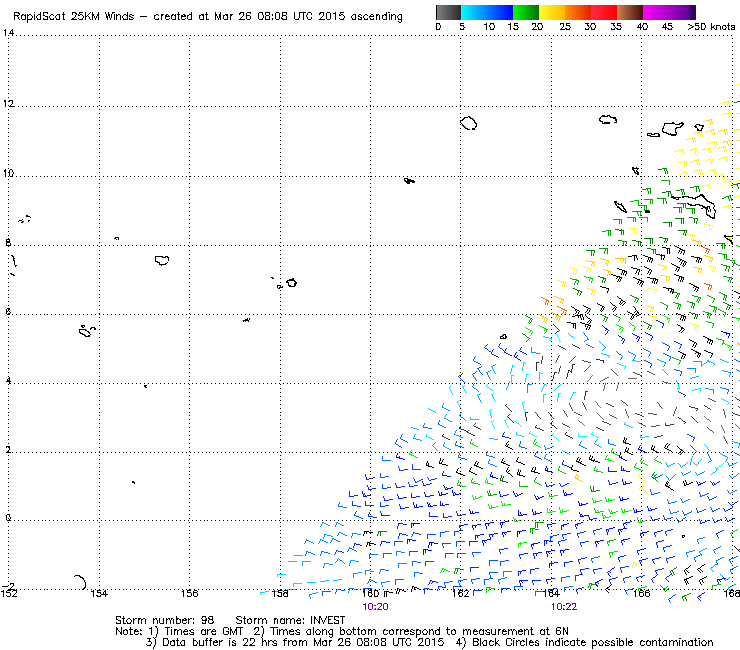Viewport: 740px width, 650px height.
Task: Click the 'RapidScat 25KM Winds' title text
Action: 73,16
